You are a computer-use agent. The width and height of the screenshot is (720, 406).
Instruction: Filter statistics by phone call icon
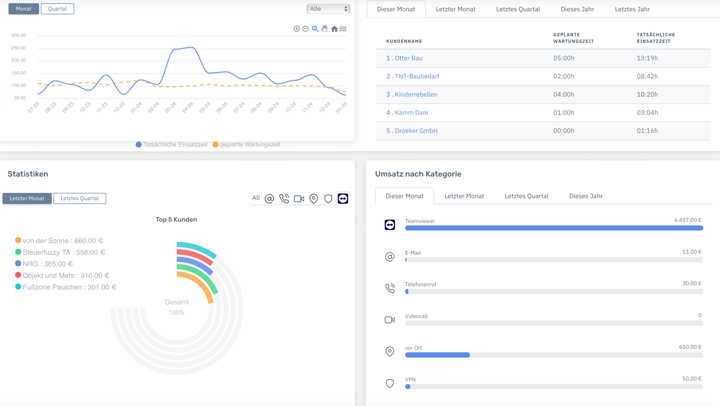[x=284, y=199]
